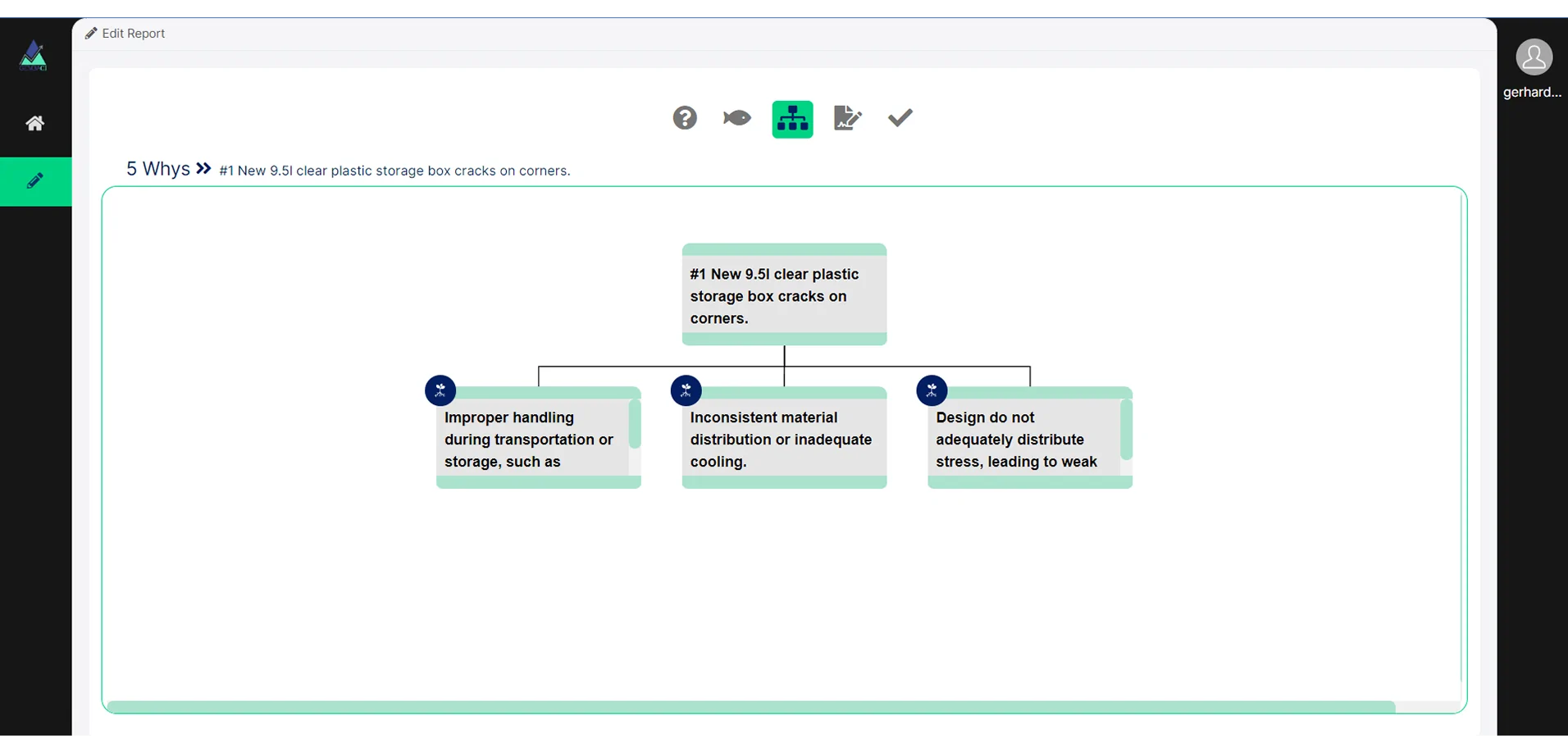Select the Design do not adequately distribute node

pos(1023,440)
